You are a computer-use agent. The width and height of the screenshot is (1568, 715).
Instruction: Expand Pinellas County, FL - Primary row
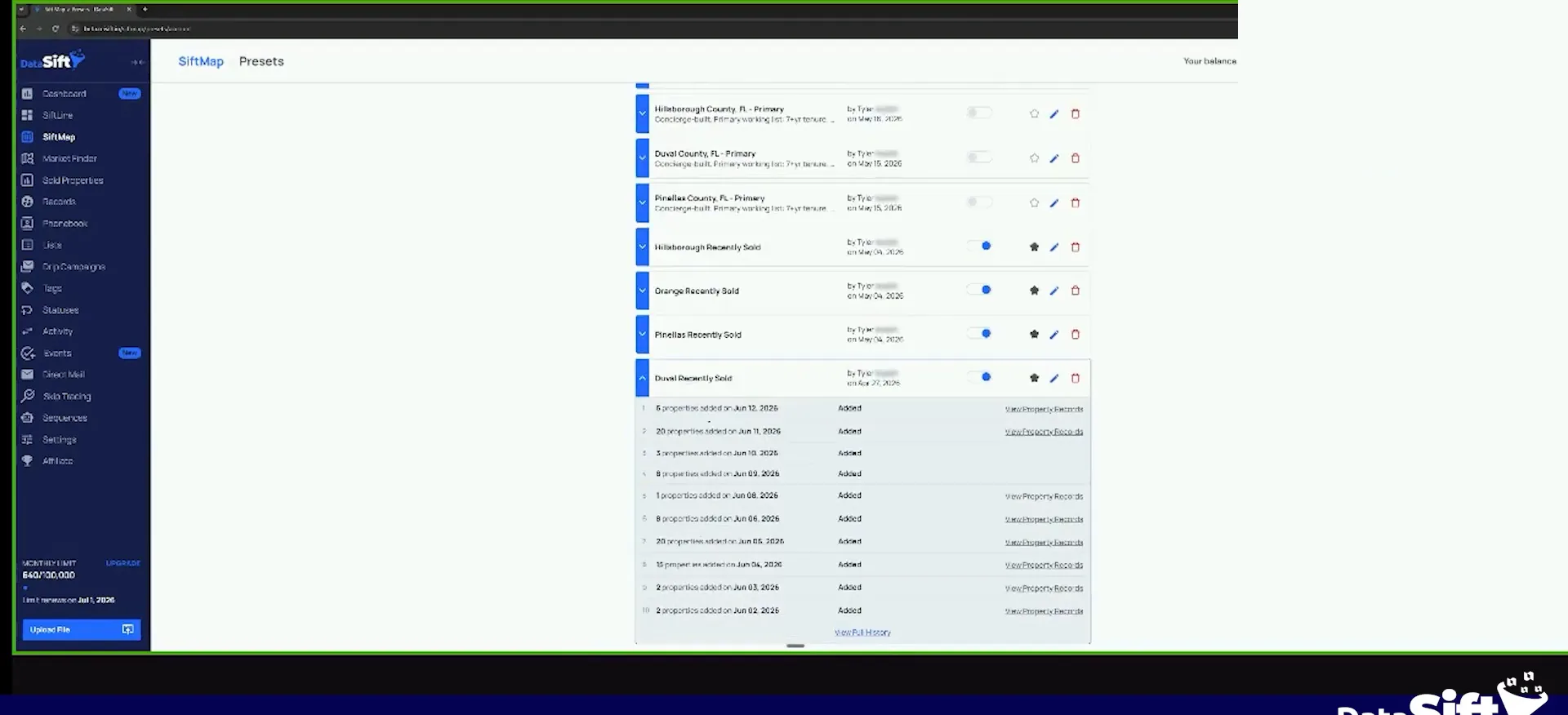pyautogui.click(x=643, y=203)
